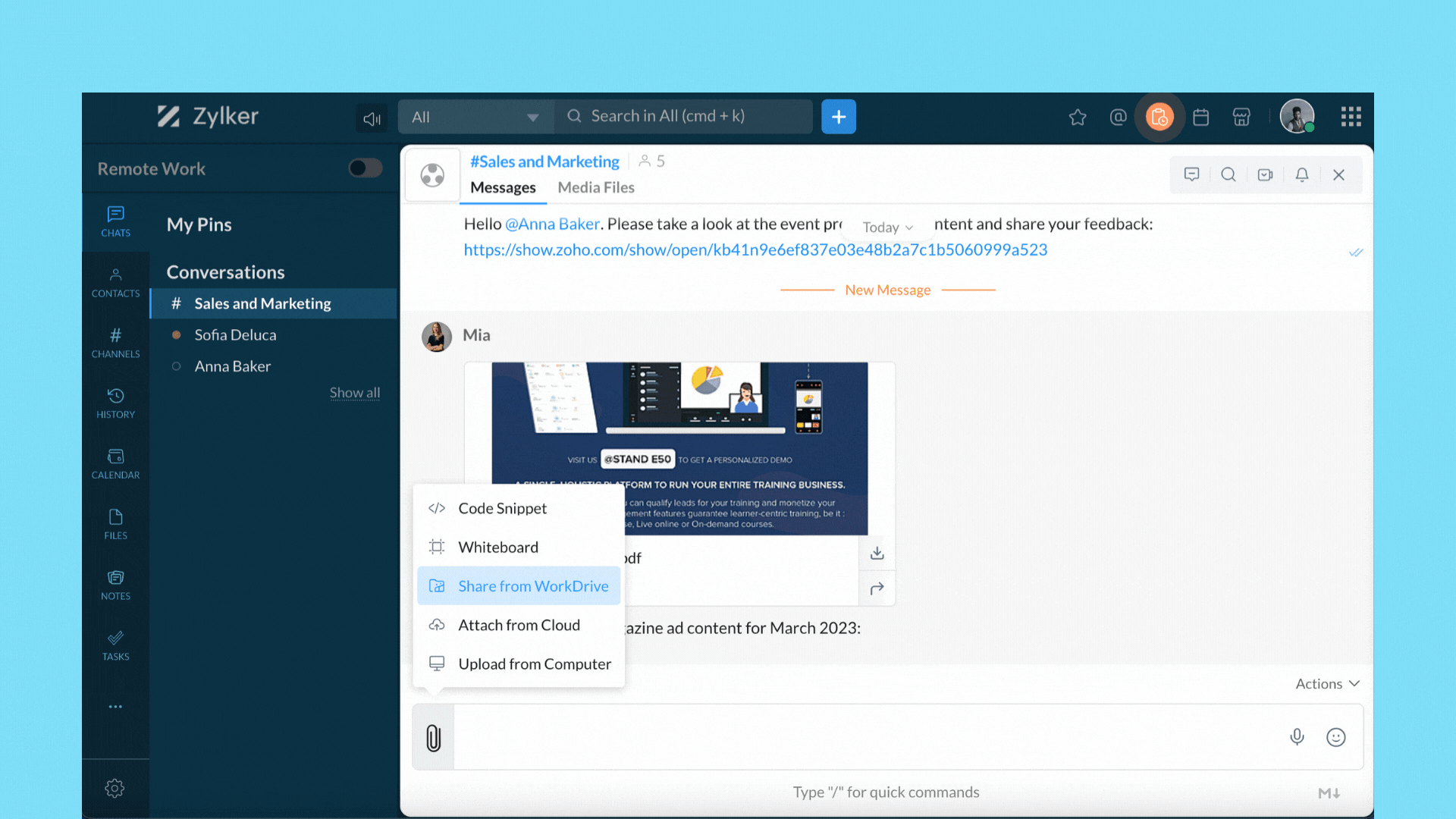Open the Contacts panel
1456x819 pixels.
click(115, 282)
